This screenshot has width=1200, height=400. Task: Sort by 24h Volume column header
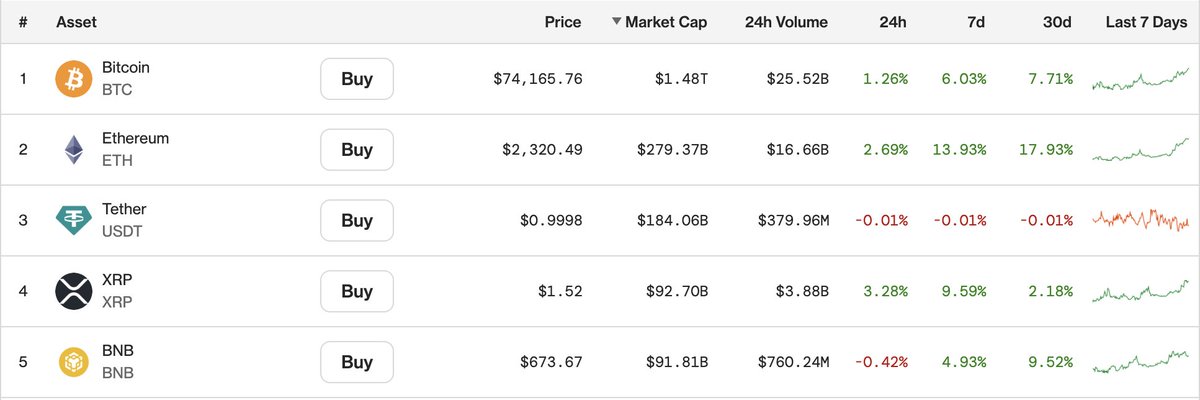(x=786, y=22)
